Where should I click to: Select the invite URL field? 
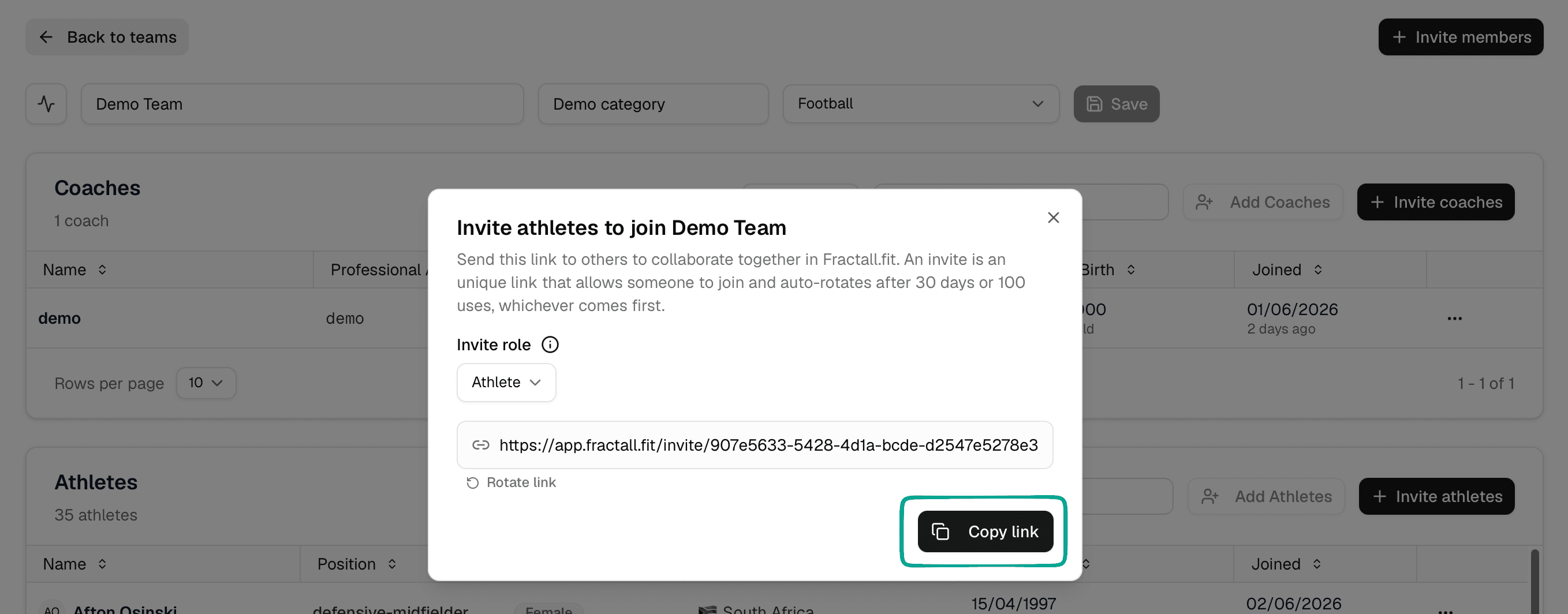[x=754, y=445]
